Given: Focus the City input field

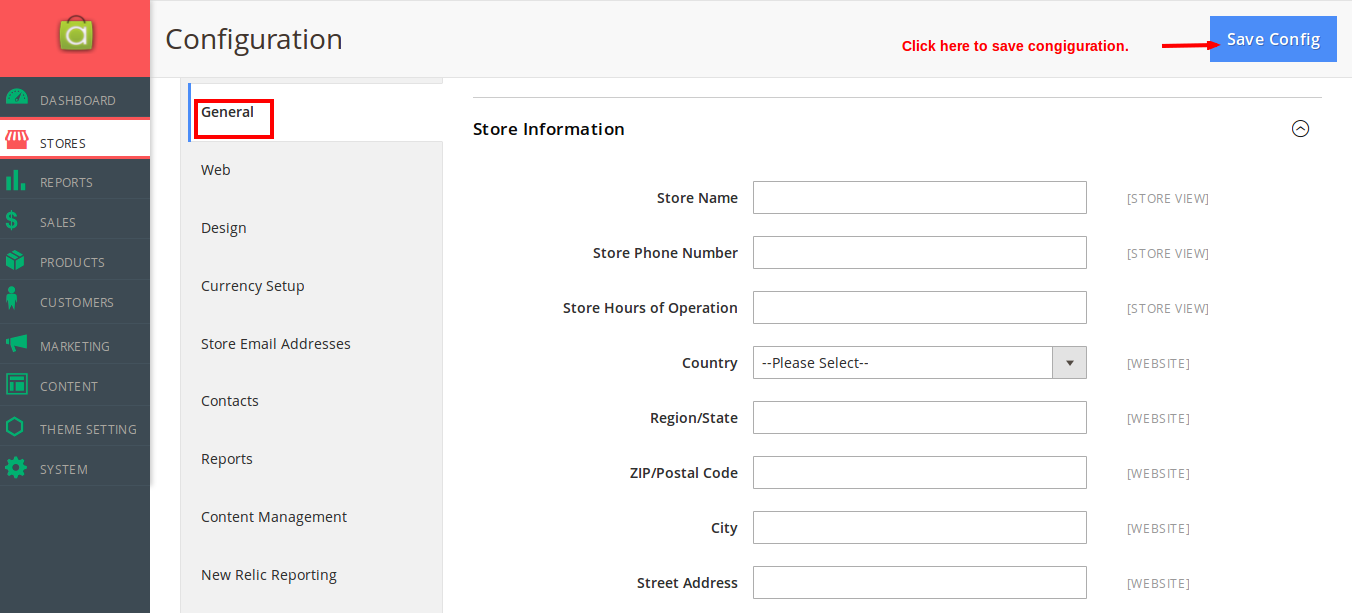Looking at the screenshot, I should point(919,528).
